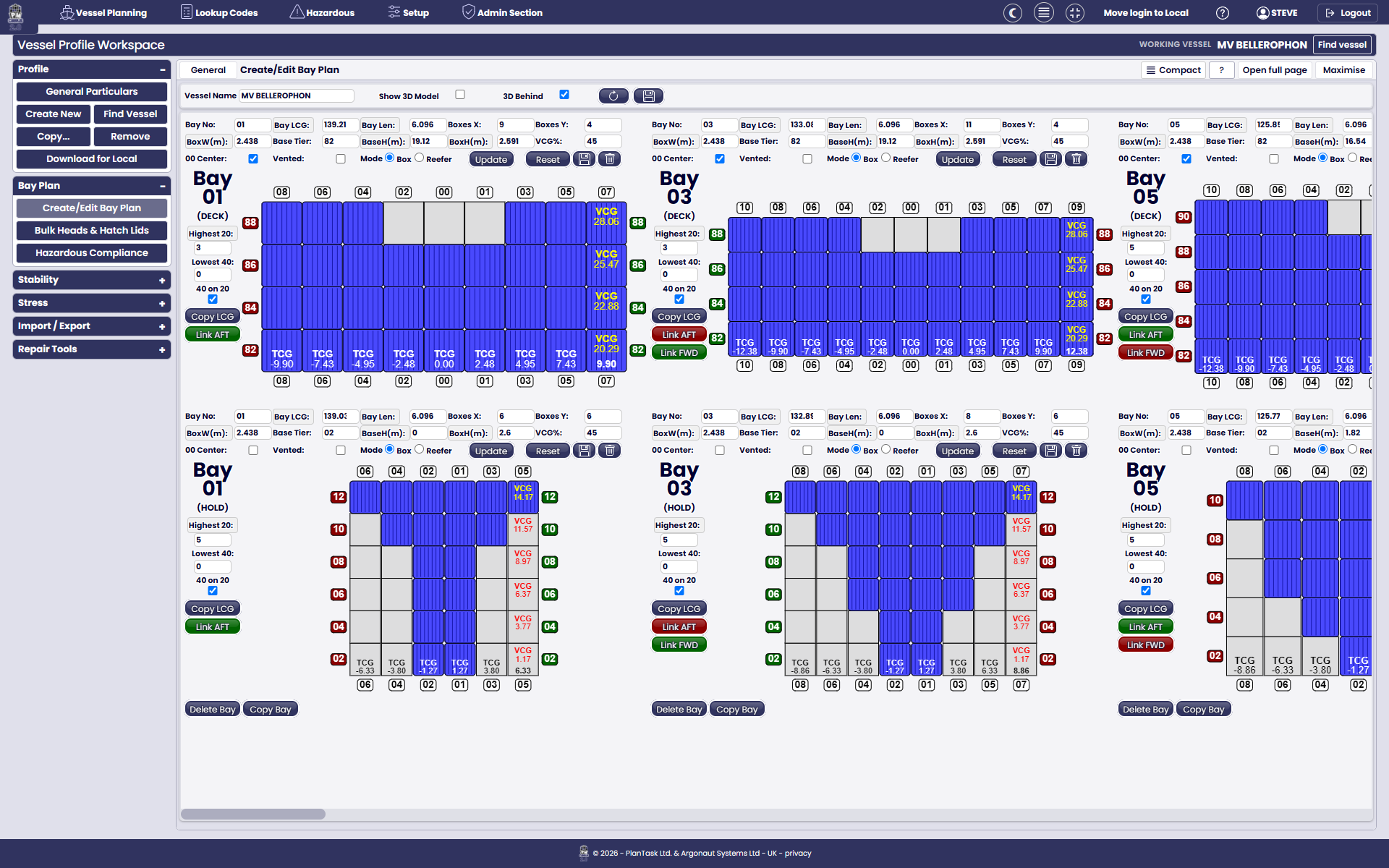Screen dimensions: 1389x868
Task: Open the STEVE user profile icon
Action: pos(1263,12)
